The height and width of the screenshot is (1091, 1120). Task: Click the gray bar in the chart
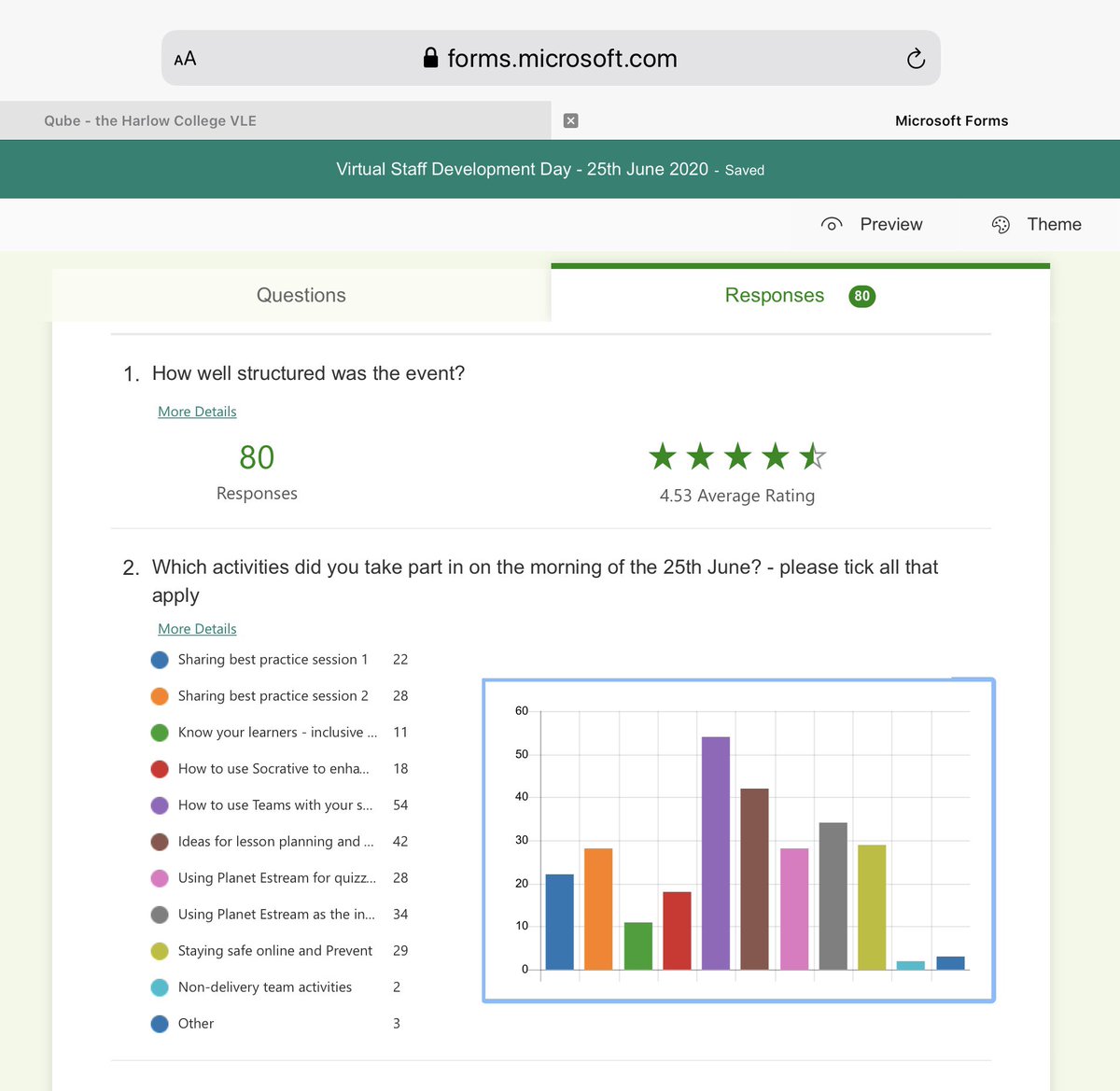click(x=833, y=896)
